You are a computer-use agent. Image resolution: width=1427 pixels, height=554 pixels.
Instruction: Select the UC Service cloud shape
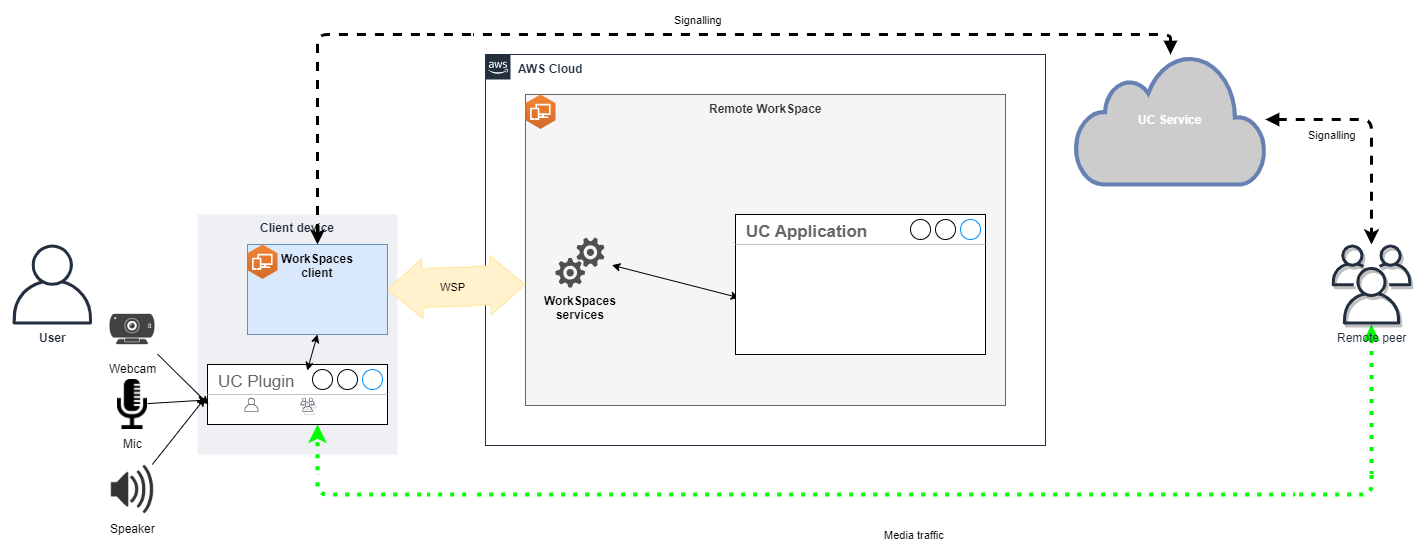tap(1169, 125)
